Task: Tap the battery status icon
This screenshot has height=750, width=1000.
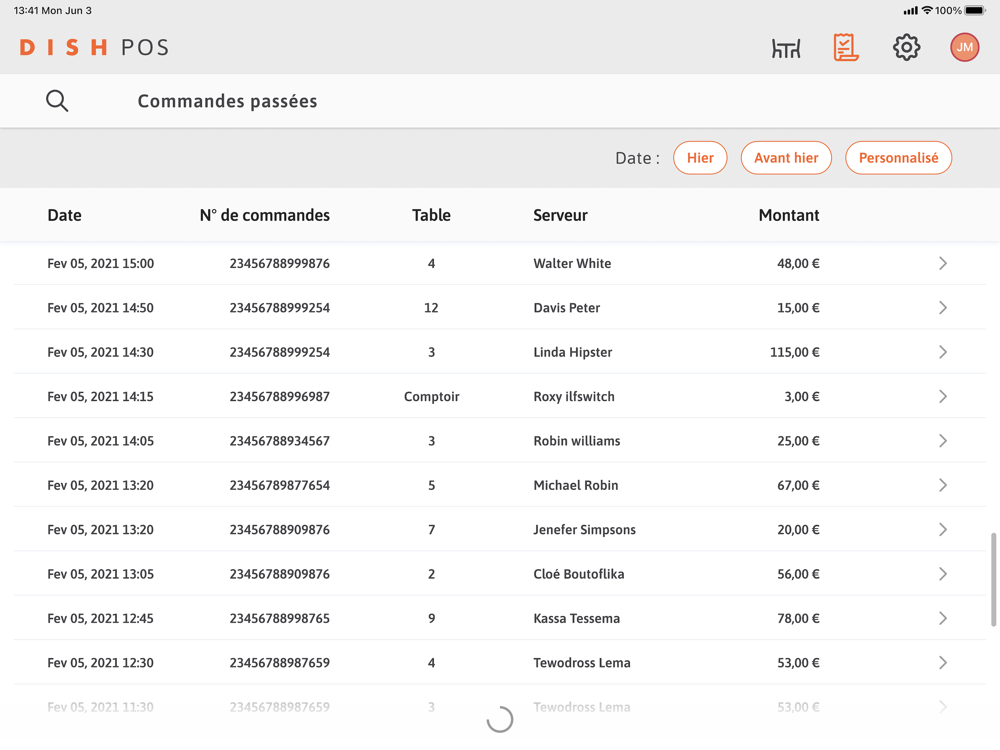Action: coord(975,10)
